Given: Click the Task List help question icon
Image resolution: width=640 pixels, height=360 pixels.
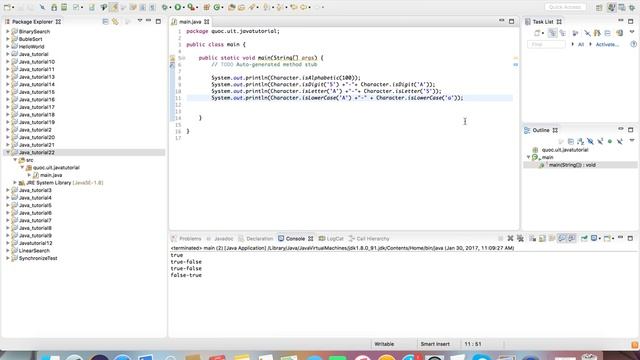Looking at the screenshot, I should tap(633, 44).
